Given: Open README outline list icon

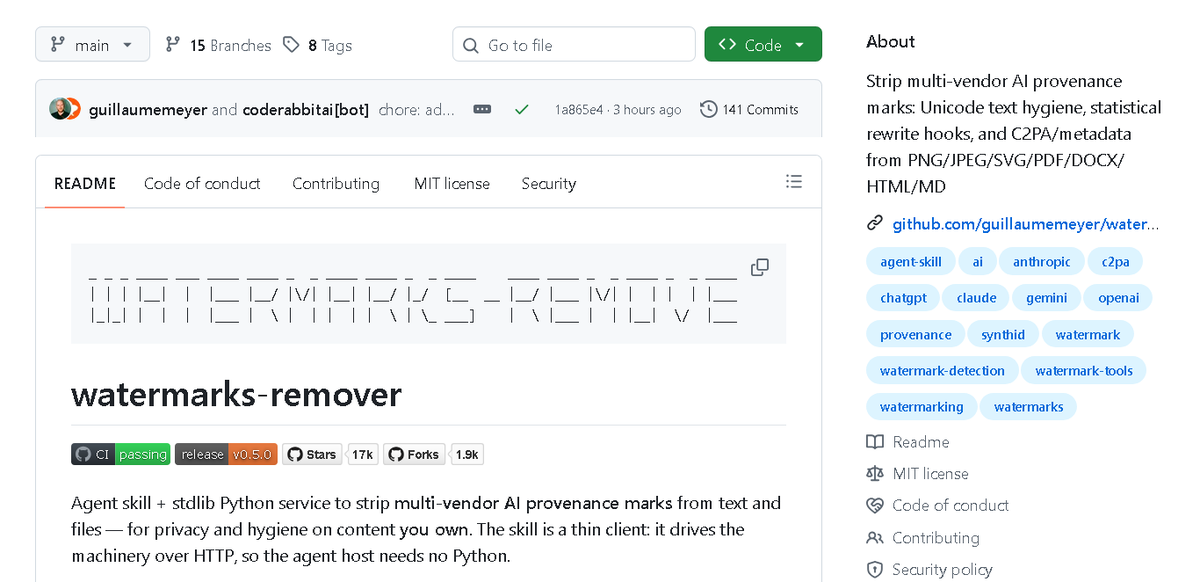Looking at the screenshot, I should click(794, 182).
